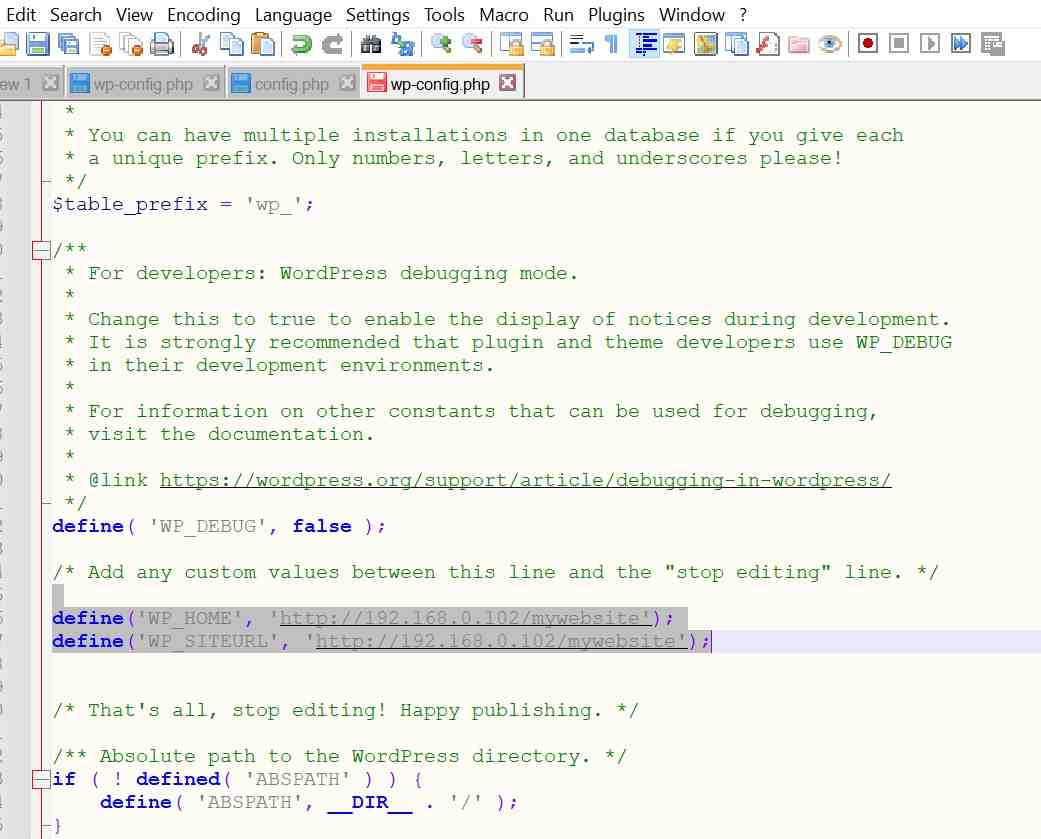1041x839 pixels.
Task: Open the Document List panel icon
Action: pyautogui.click(x=736, y=44)
